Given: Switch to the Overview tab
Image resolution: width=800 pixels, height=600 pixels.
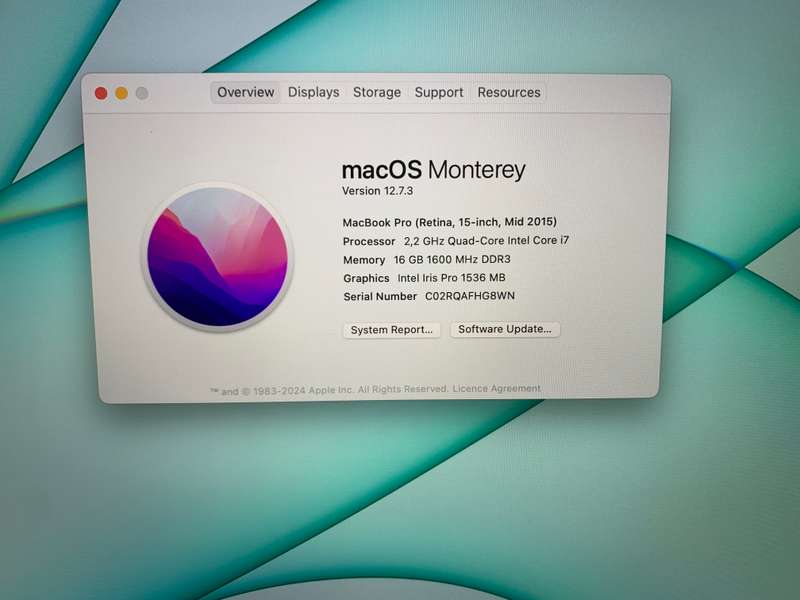Looking at the screenshot, I should [245, 92].
